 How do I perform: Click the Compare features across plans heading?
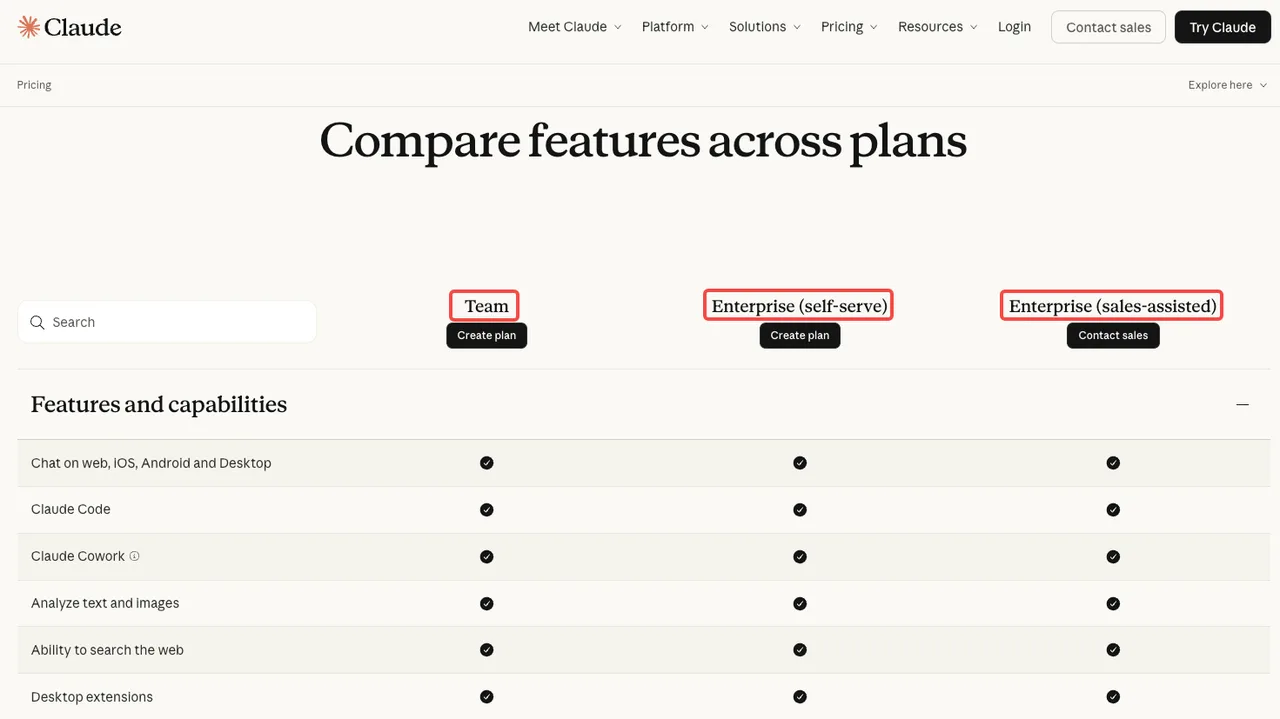(x=643, y=140)
